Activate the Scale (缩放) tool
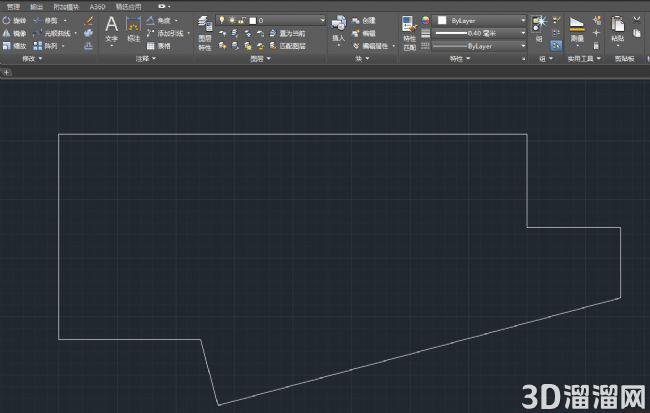The width and height of the screenshot is (650, 413). (x=14, y=46)
